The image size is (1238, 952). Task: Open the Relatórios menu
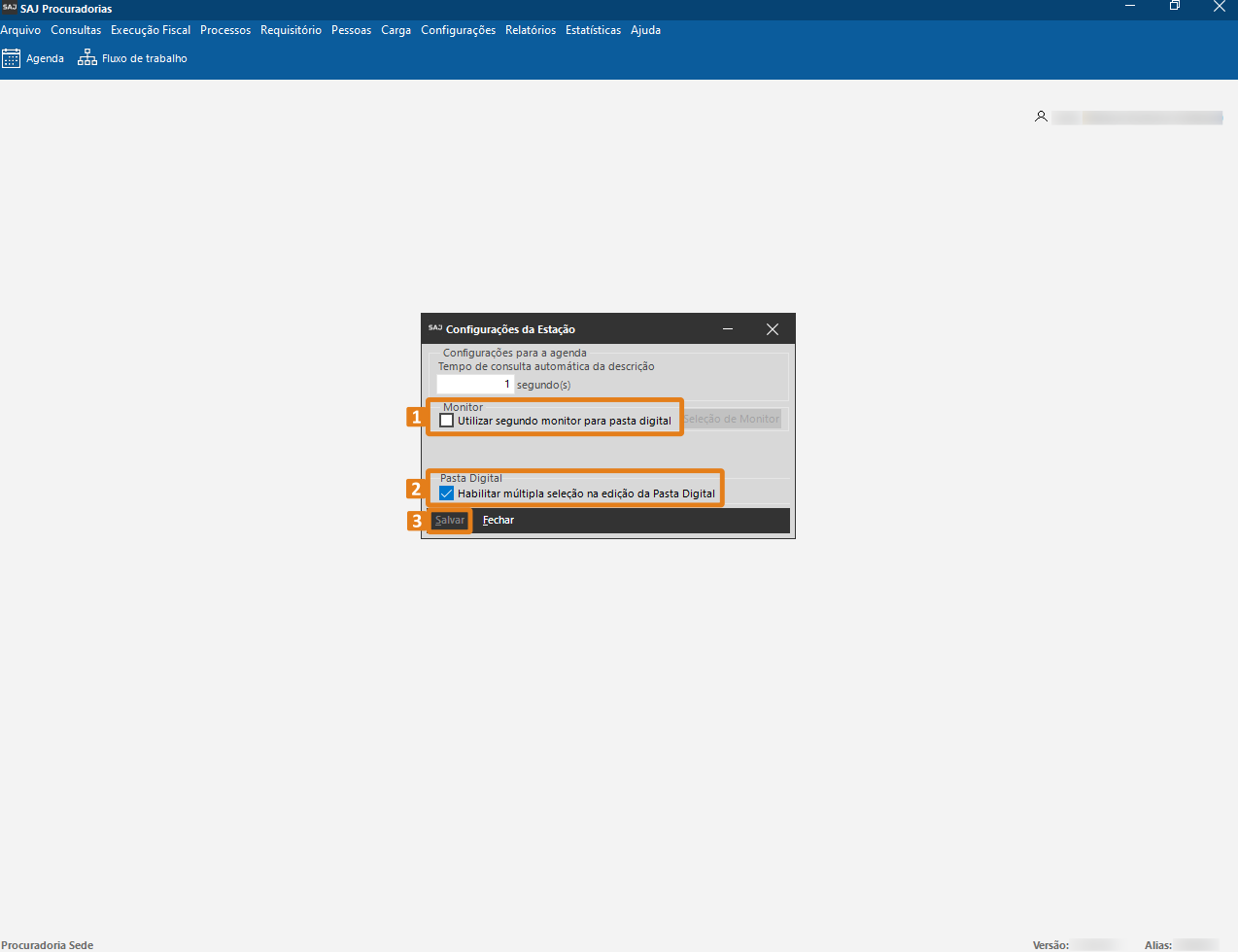531,30
